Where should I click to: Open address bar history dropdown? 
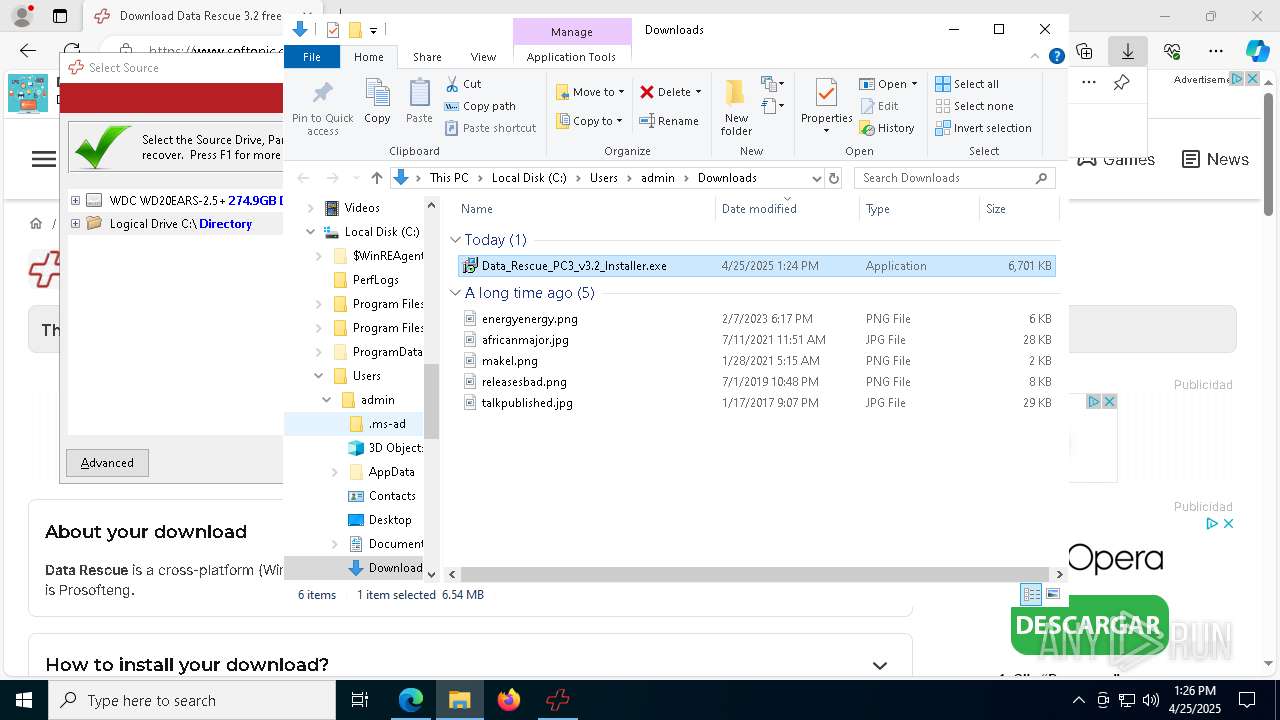(x=816, y=178)
